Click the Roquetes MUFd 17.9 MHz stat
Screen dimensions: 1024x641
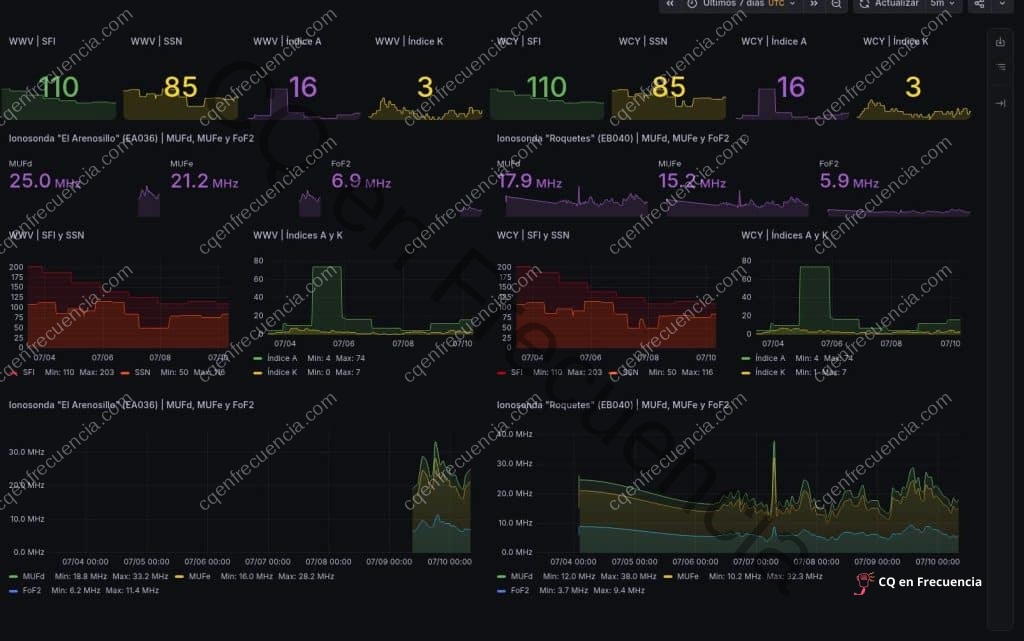tap(530, 181)
